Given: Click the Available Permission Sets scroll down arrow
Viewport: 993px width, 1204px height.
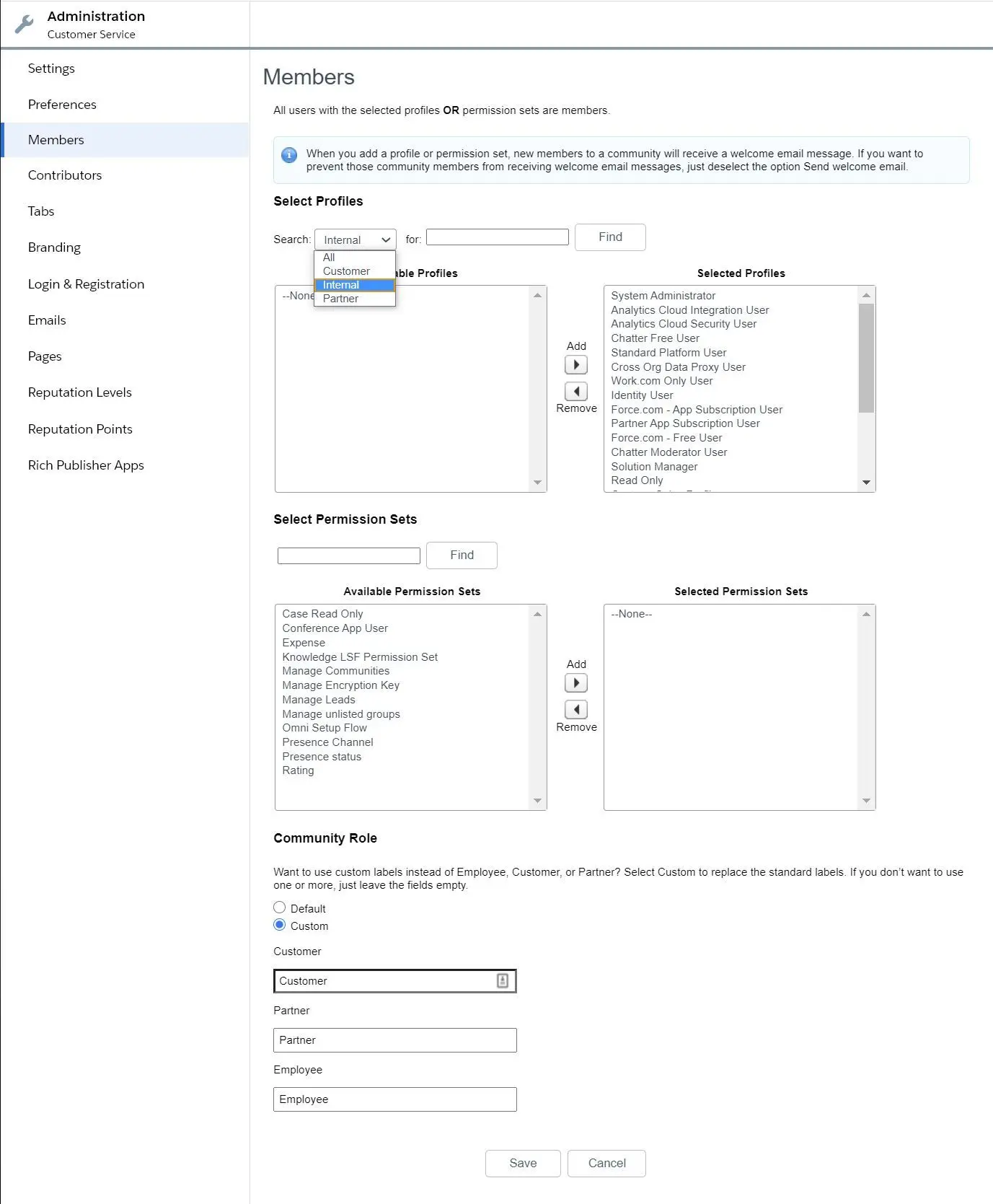Looking at the screenshot, I should 537,801.
